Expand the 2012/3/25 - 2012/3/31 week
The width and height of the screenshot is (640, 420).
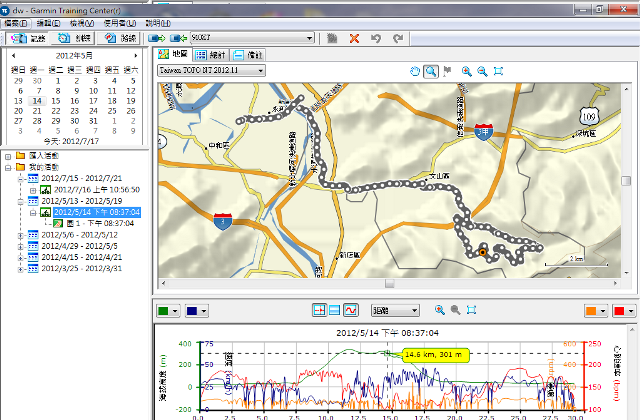click(20, 269)
